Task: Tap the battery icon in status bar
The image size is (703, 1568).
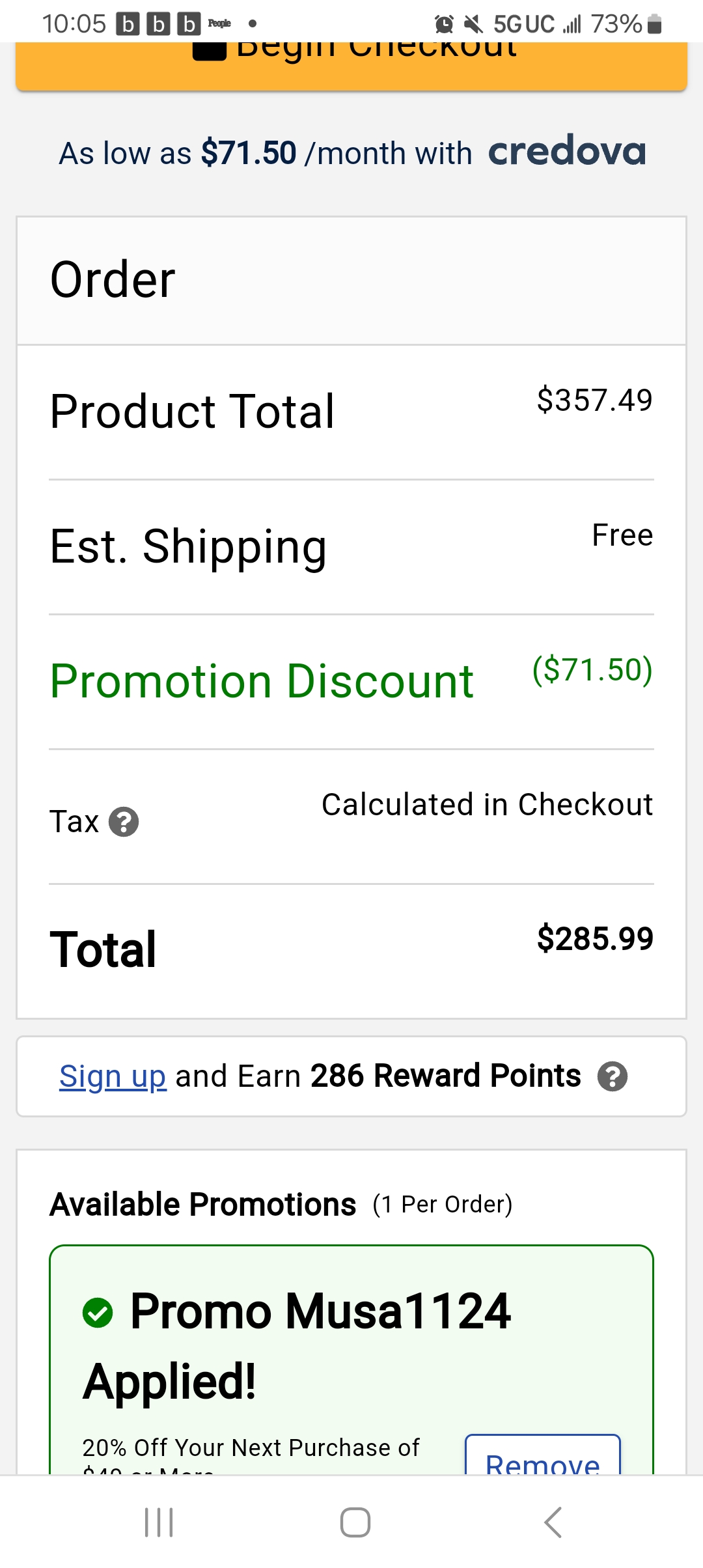Action: click(x=655, y=25)
